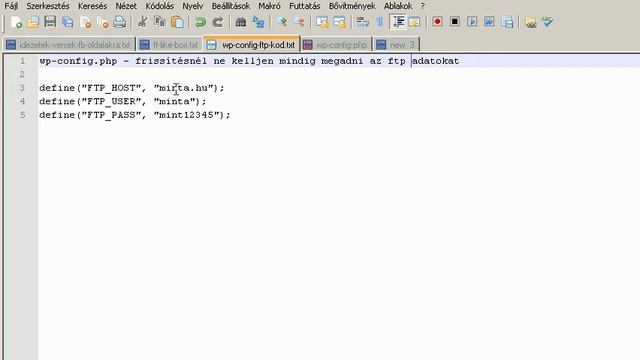Open the Kódolás menu
The image size is (640, 360).
(160, 6)
